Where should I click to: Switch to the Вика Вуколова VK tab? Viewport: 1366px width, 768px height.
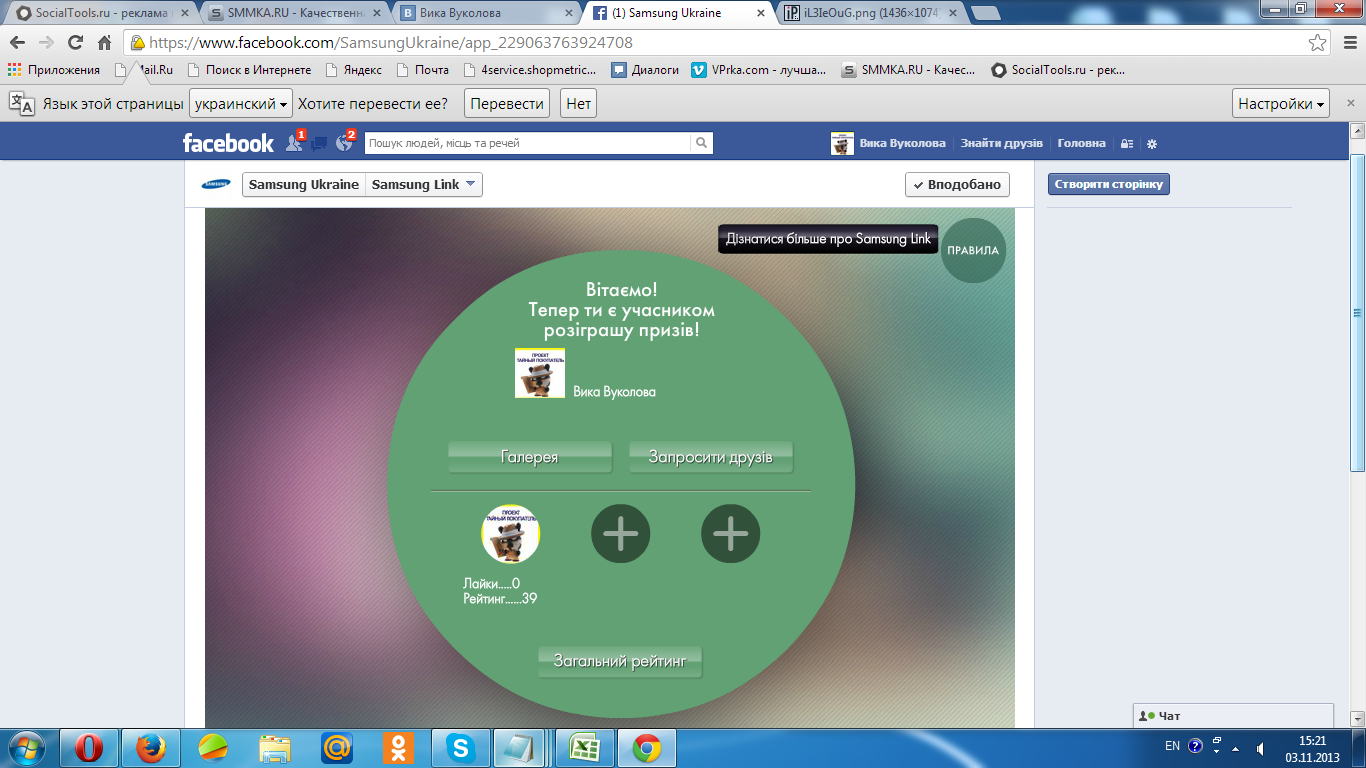coord(485,13)
